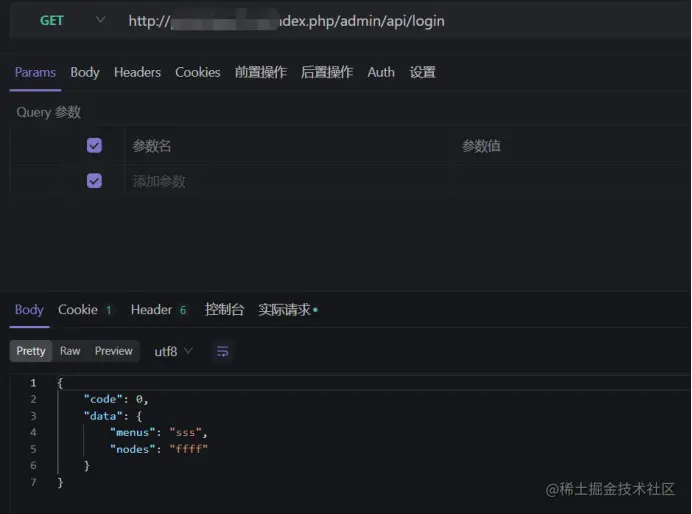Select the Pretty view button
The width and height of the screenshot is (692, 514).
click(31, 351)
